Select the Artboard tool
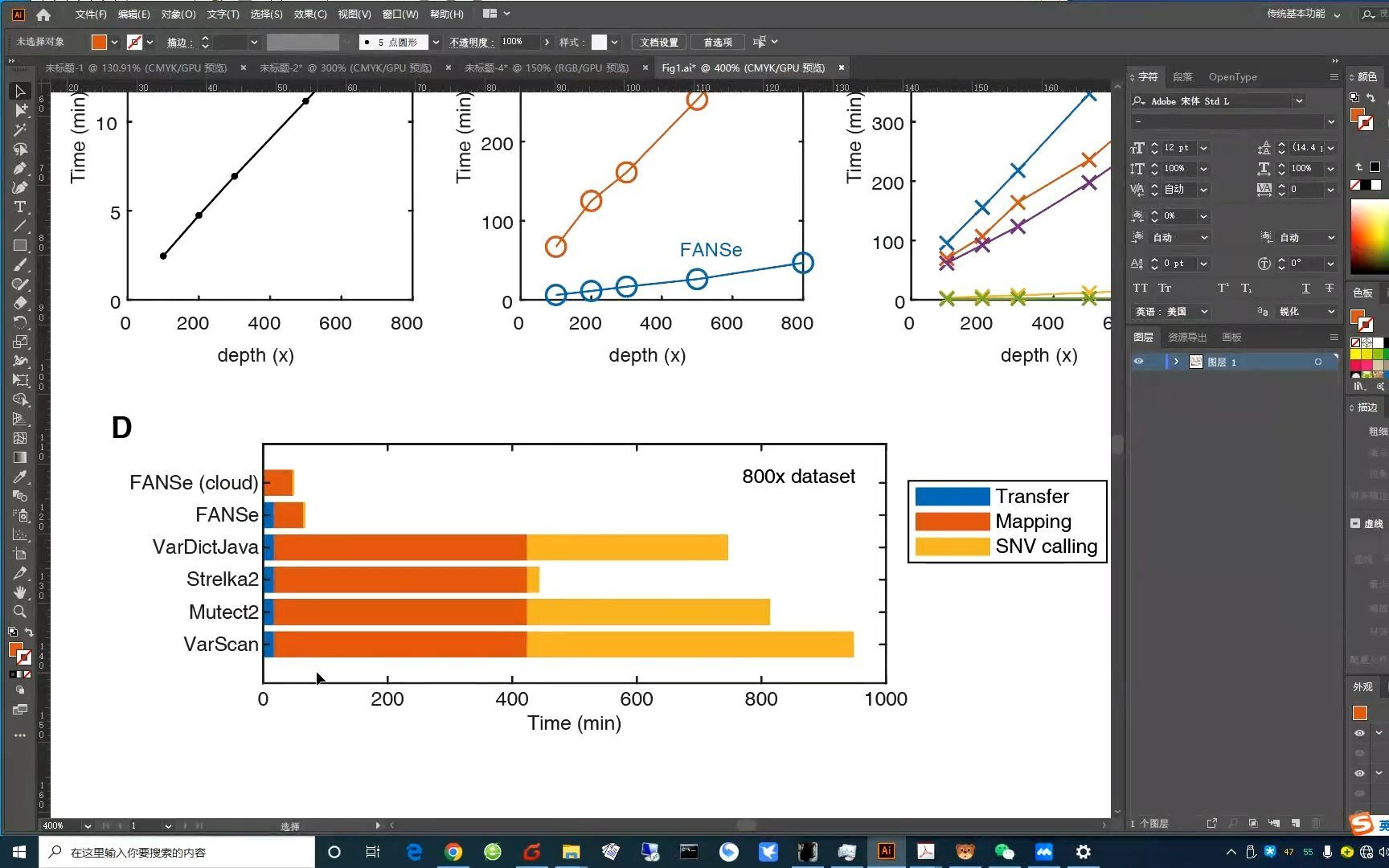Screen dimensions: 1389x868 (x=20, y=554)
